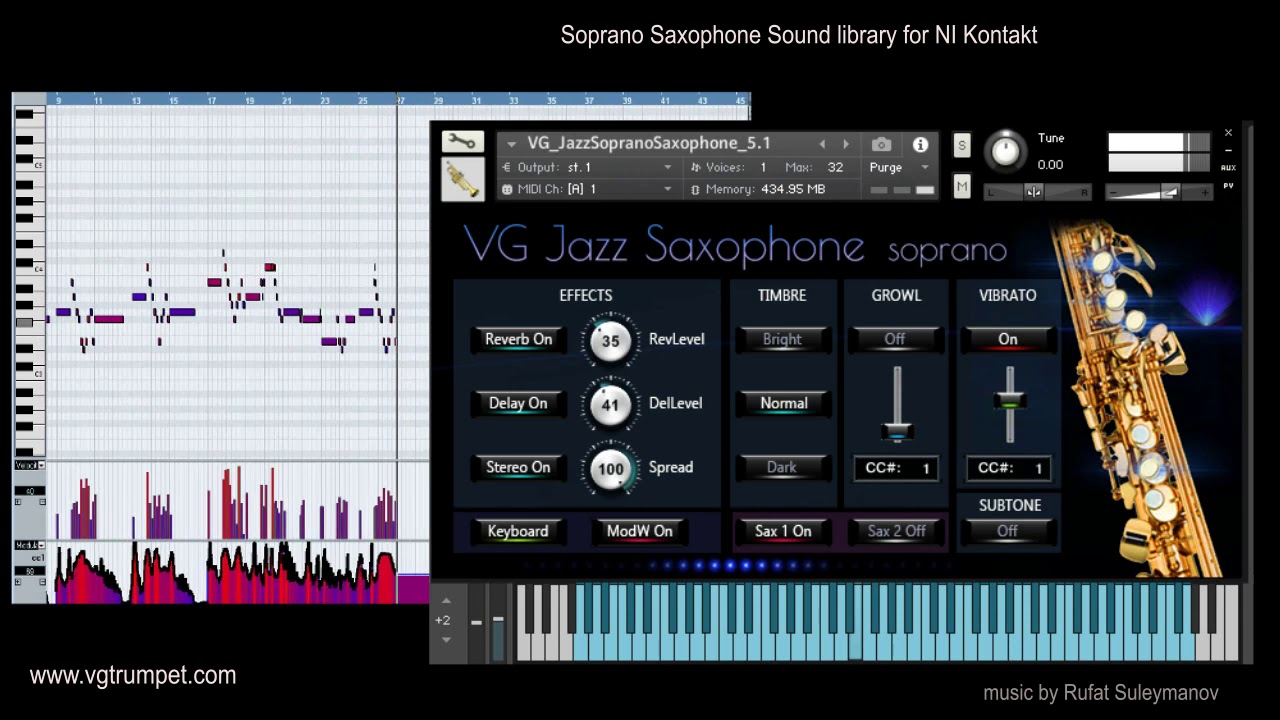
Task: Load the next instrument with right arrow
Action: (x=846, y=144)
